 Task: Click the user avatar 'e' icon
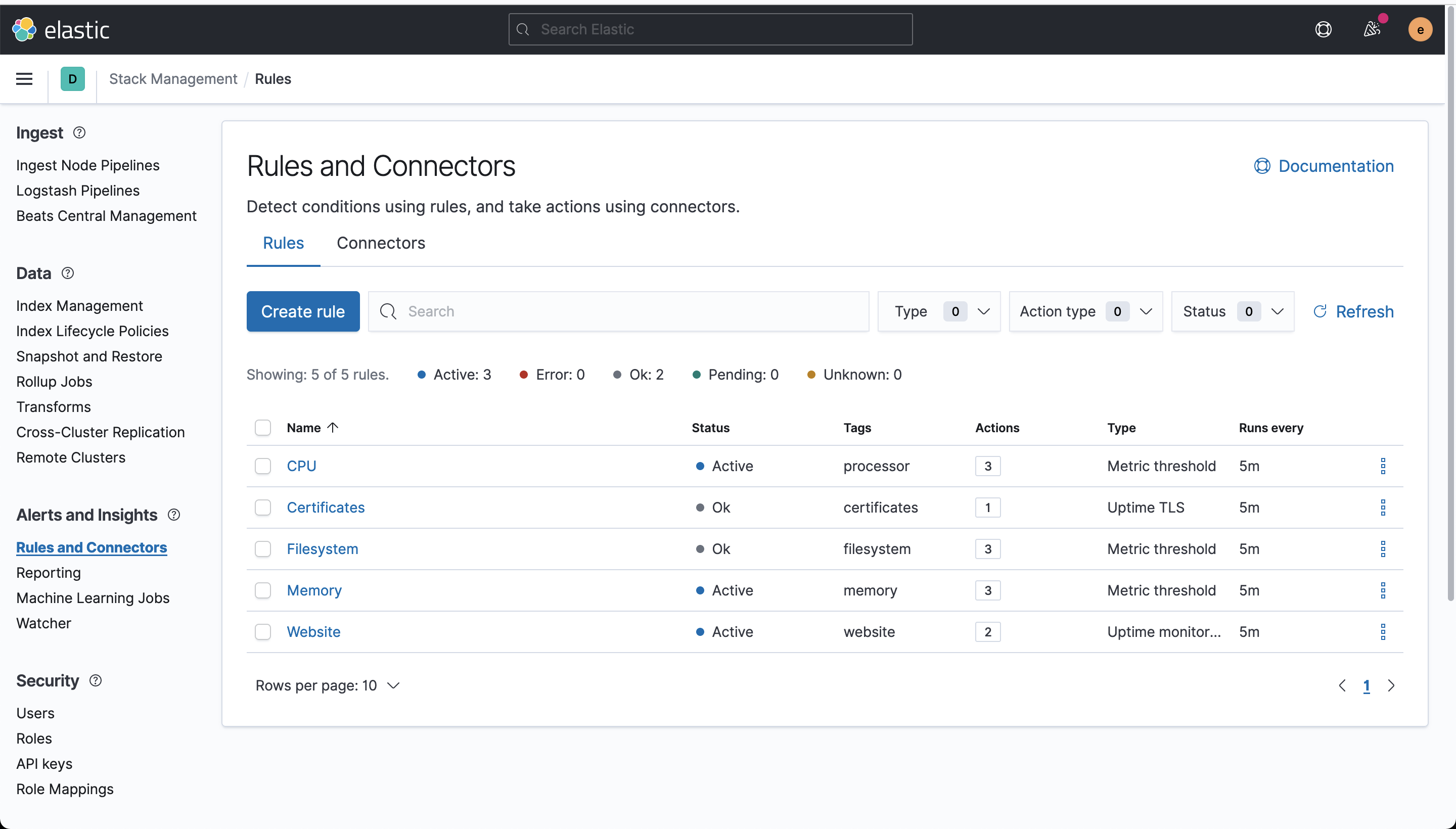click(1420, 30)
